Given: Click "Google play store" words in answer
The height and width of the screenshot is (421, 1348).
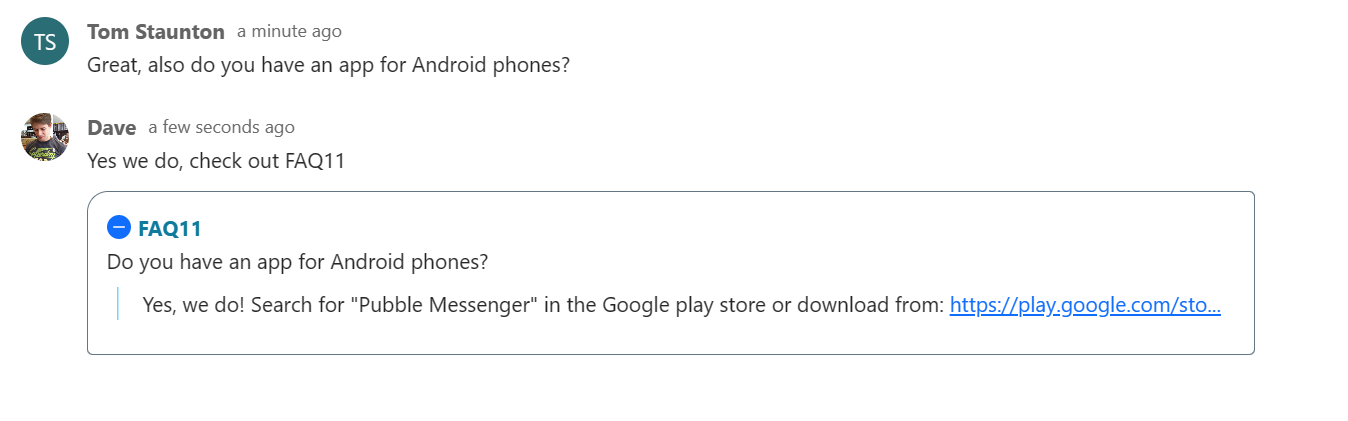Looking at the screenshot, I should coord(684,305).
